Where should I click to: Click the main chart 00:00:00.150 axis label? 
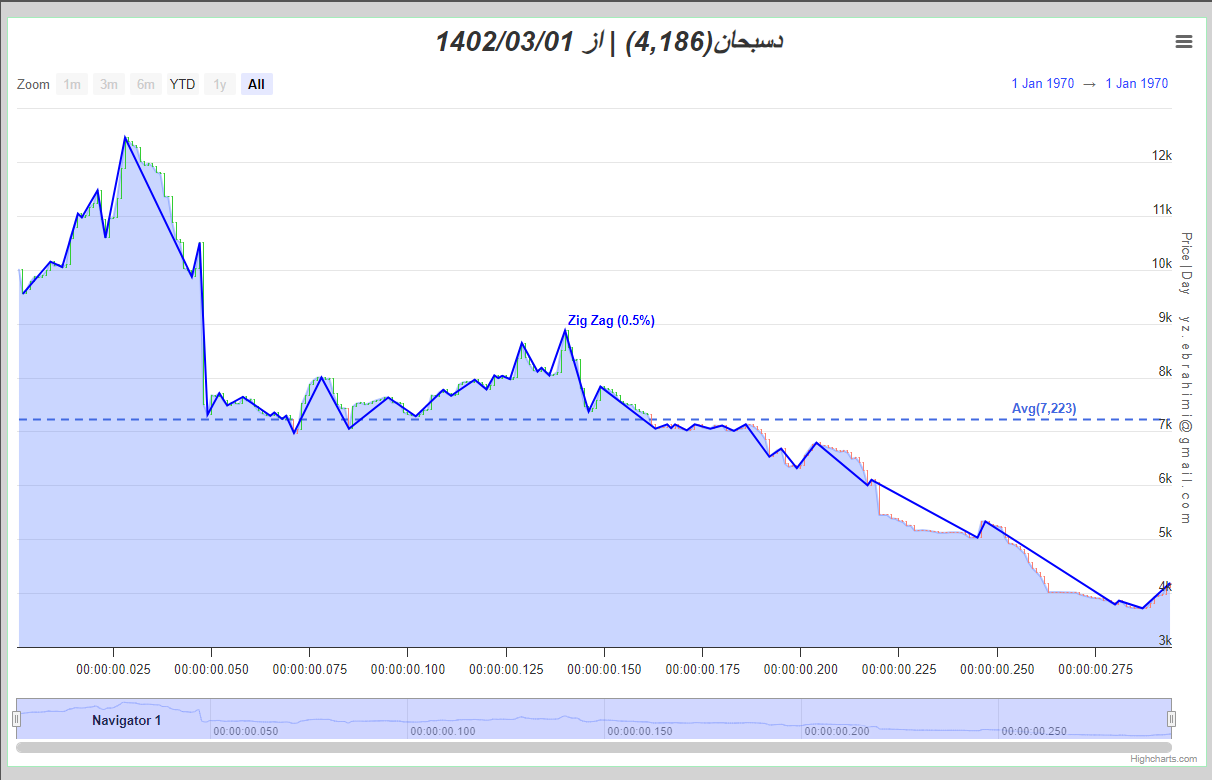[604, 669]
